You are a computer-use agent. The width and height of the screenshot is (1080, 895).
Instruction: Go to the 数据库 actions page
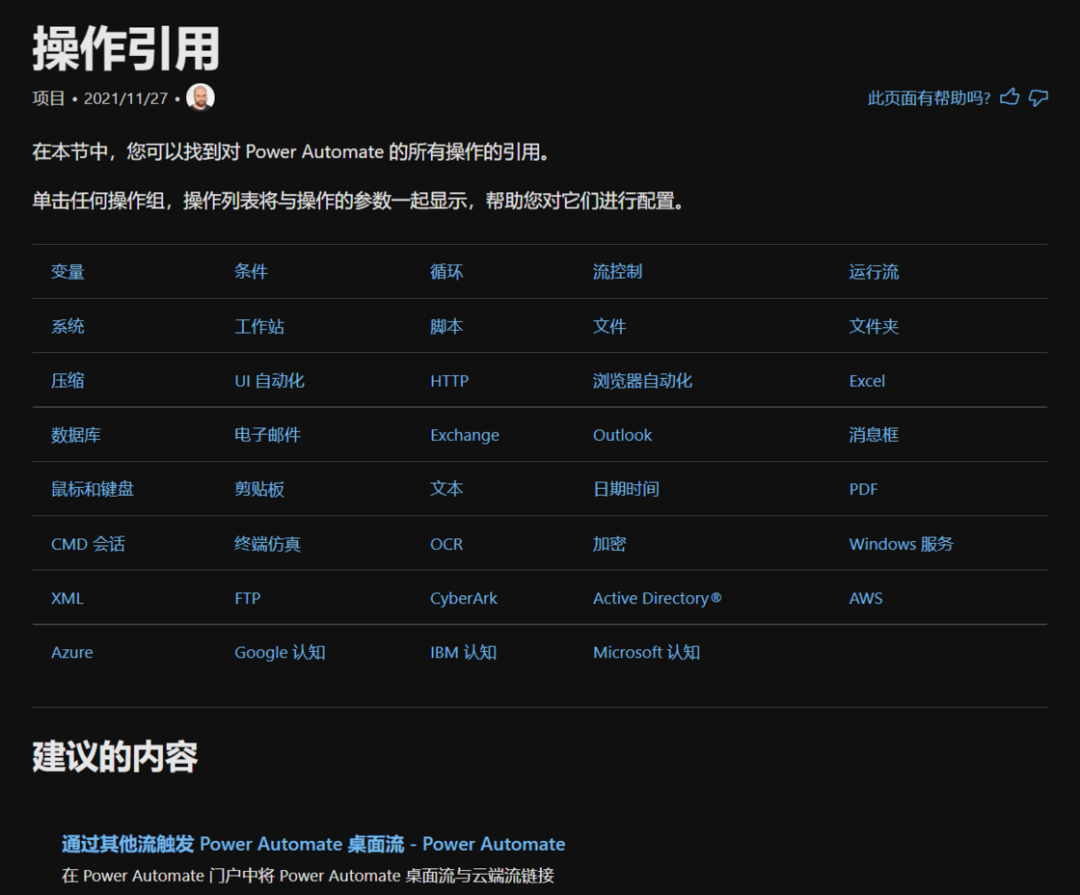76,435
